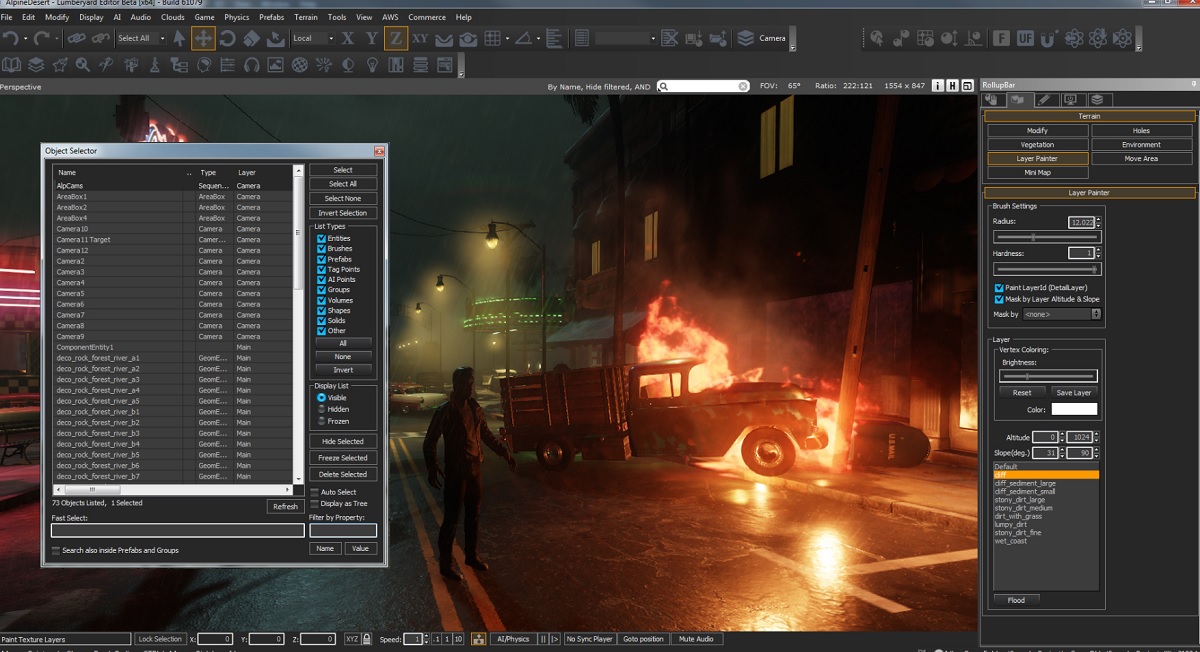The height and width of the screenshot is (652, 1200).
Task: Click the Invert Selection button
Action: (343, 213)
